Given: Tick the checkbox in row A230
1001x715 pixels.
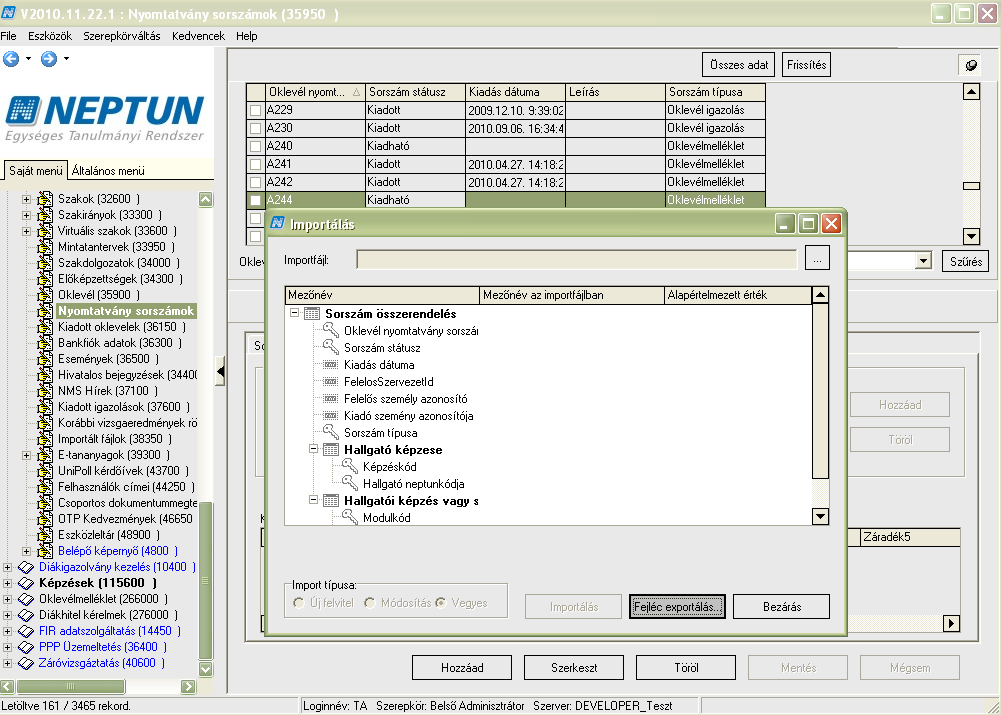Looking at the screenshot, I should [255, 128].
